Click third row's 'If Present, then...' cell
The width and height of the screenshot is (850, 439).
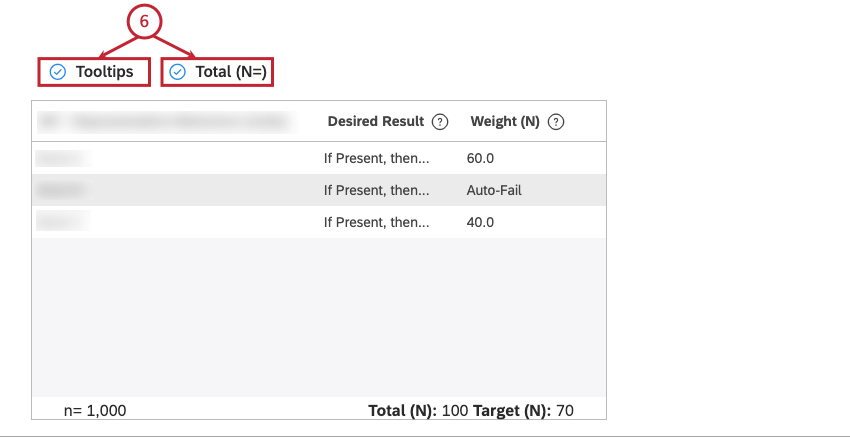377,222
